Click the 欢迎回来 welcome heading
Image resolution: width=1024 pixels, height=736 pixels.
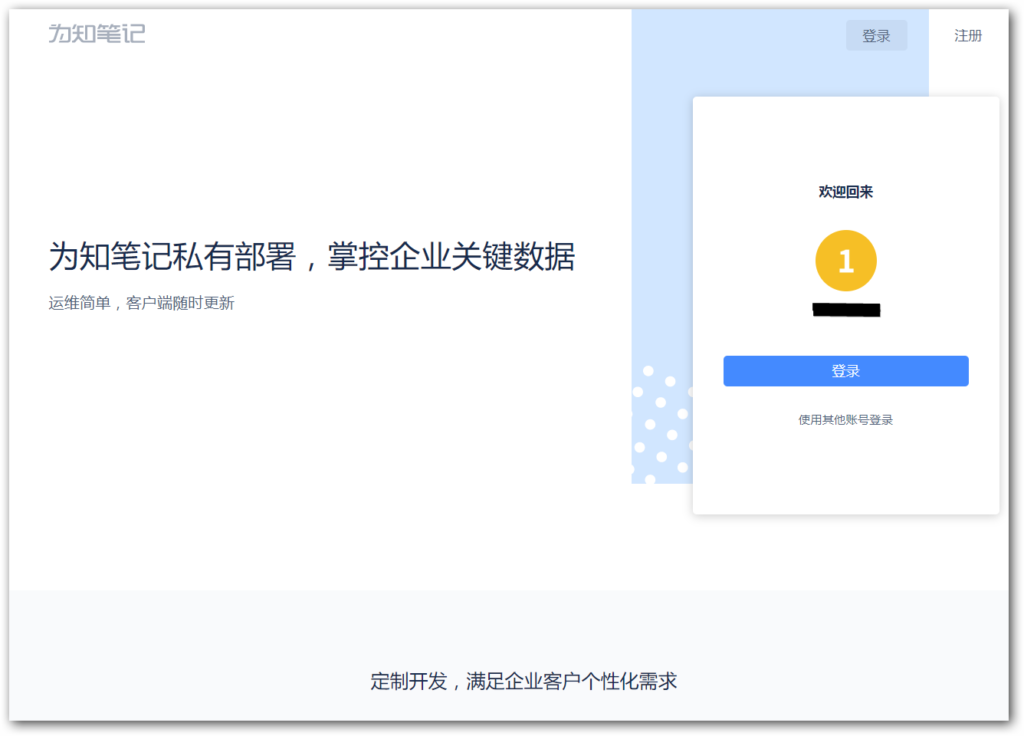tap(846, 191)
